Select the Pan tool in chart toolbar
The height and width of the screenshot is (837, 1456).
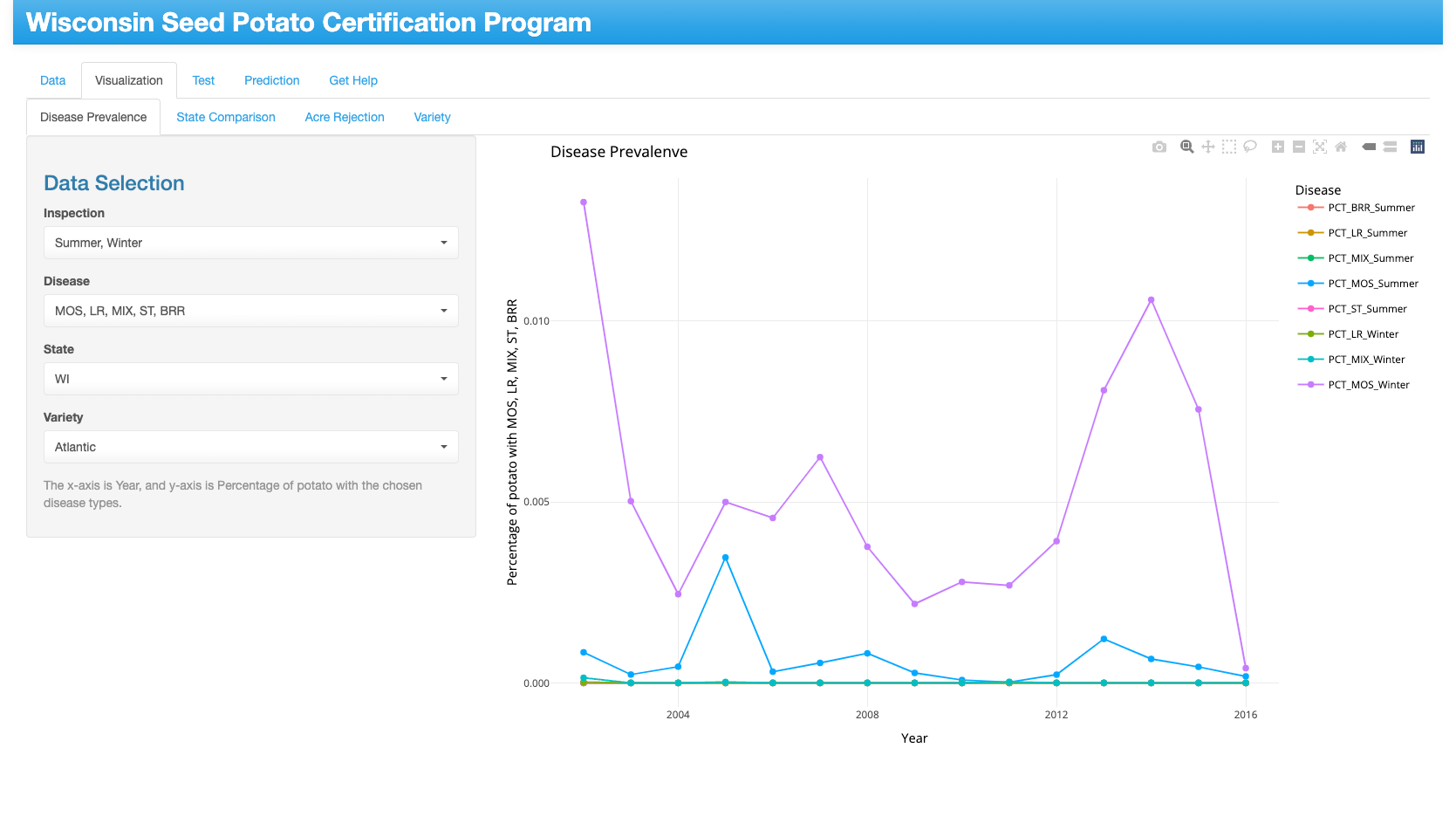coord(1208,147)
